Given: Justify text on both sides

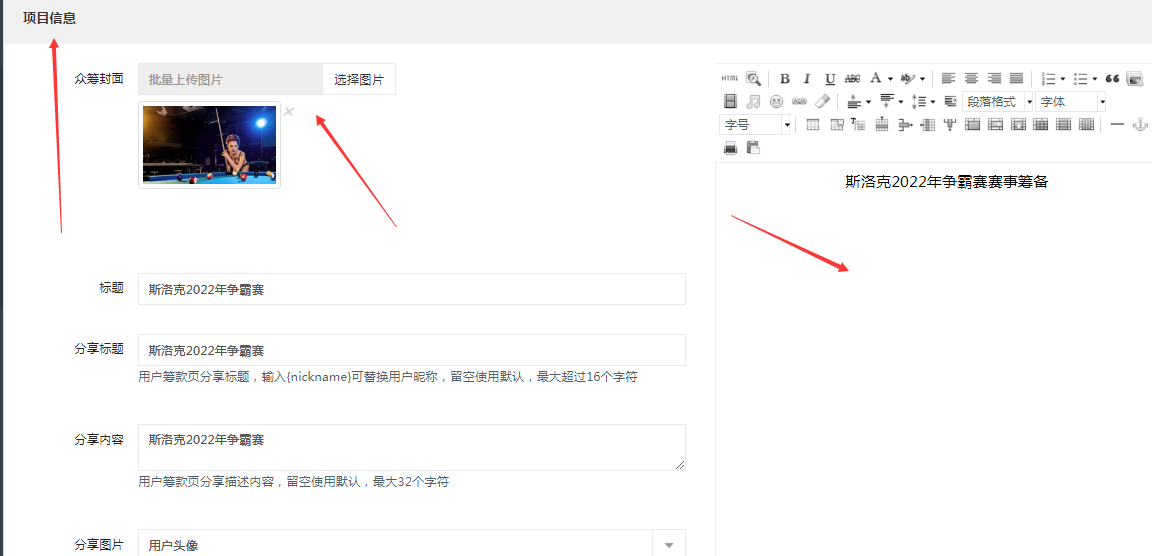Looking at the screenshot, I should click(1017, 79).
